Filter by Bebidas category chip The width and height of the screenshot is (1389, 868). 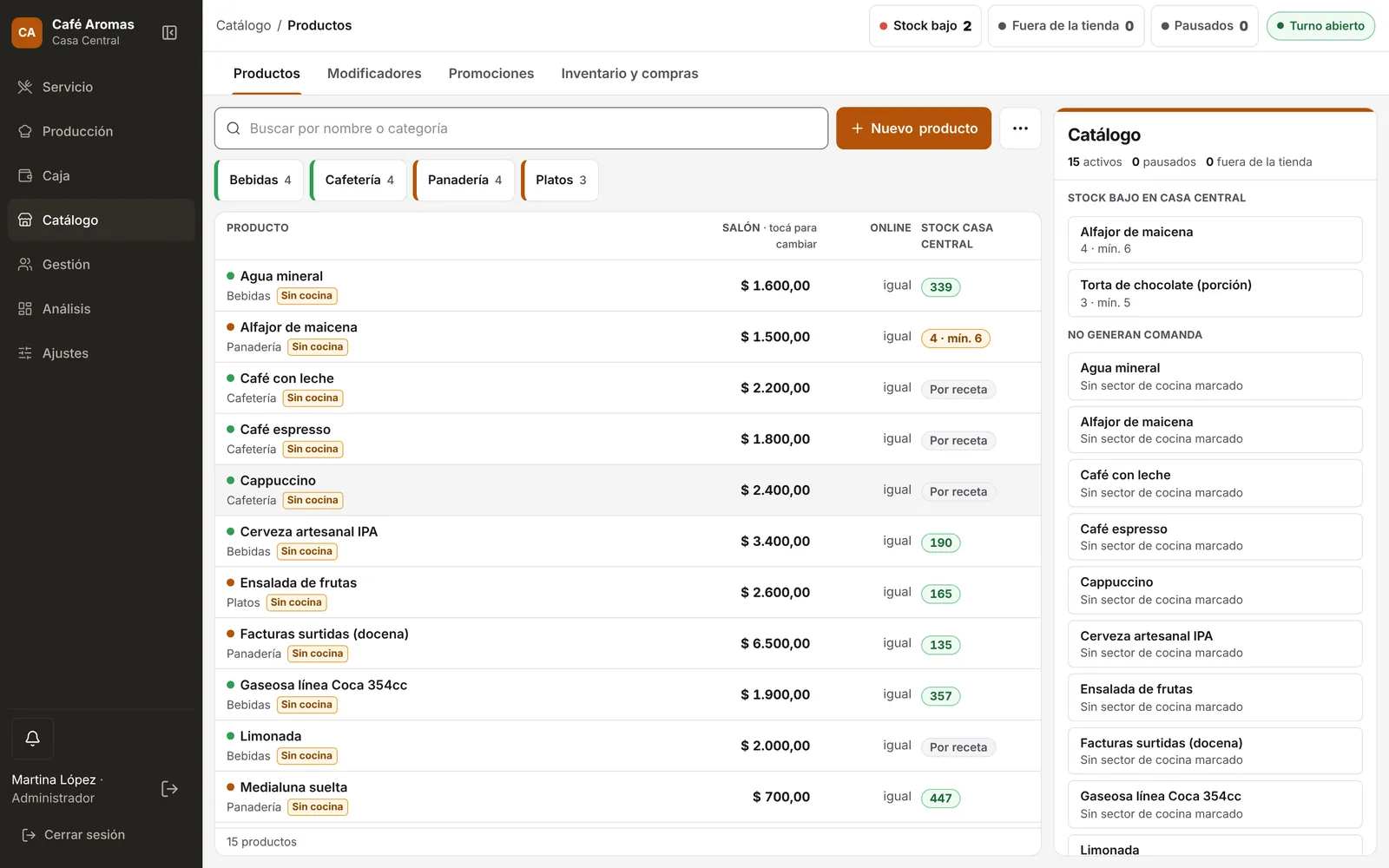point(260,181)
